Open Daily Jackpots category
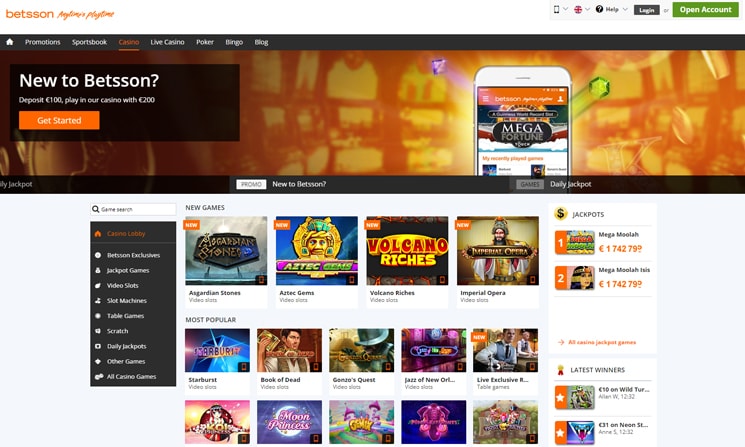The height and width of the screenshot is (447, 745). (x=133, y=346)
